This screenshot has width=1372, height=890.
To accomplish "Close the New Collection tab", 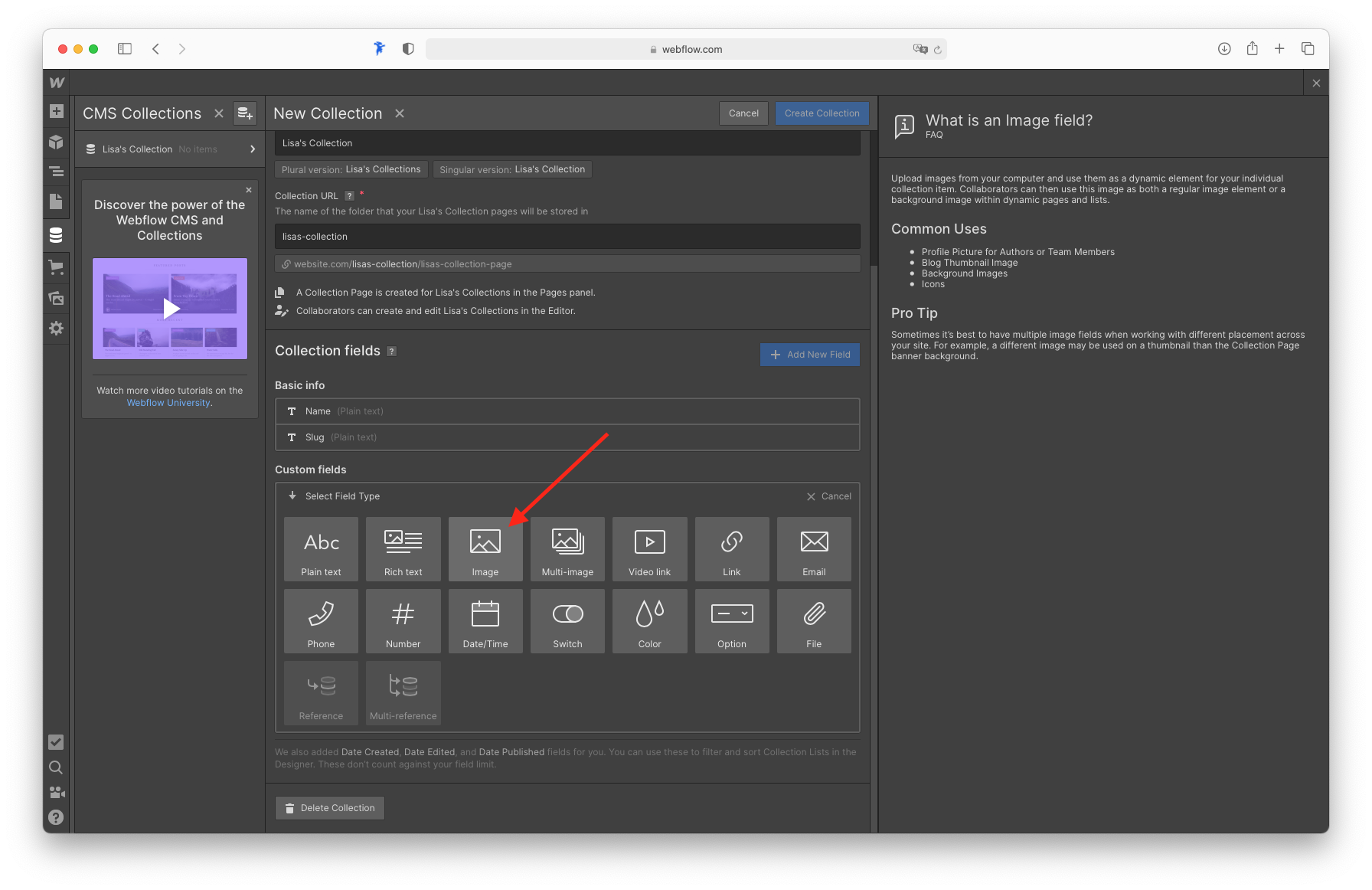I will pyautogui.click(x=399, y=113).
